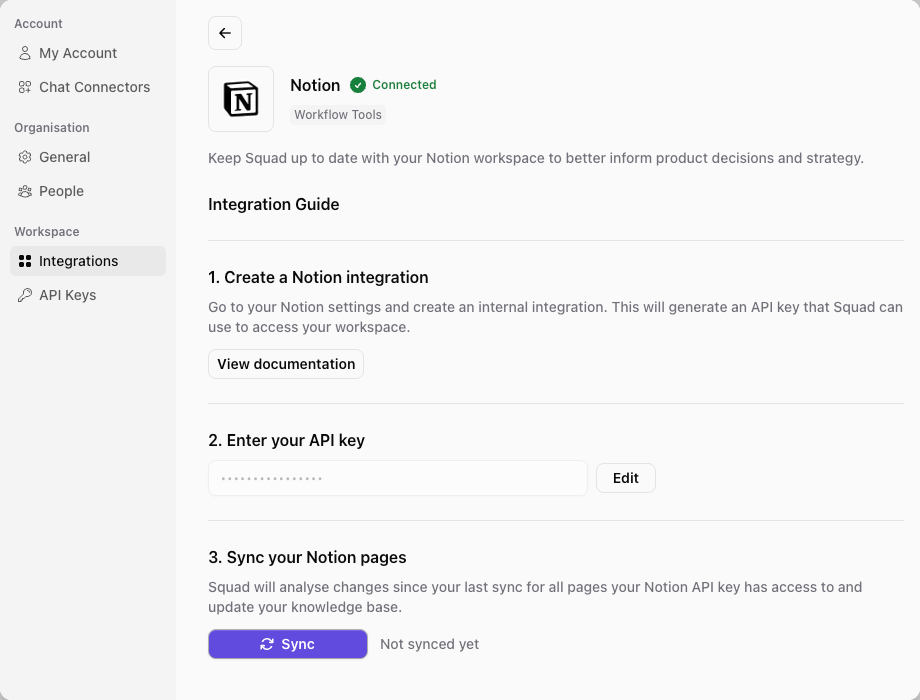Click the Connected status badge

pyautogui.click(x=392, y=85)
